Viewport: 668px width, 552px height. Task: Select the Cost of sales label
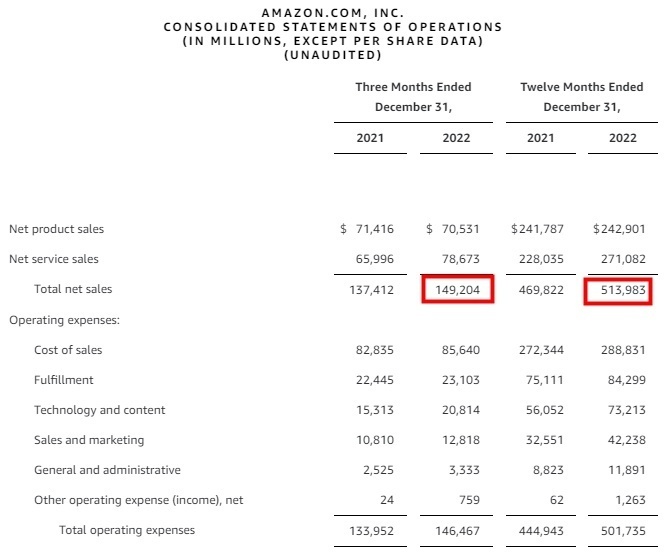point(68,350)
